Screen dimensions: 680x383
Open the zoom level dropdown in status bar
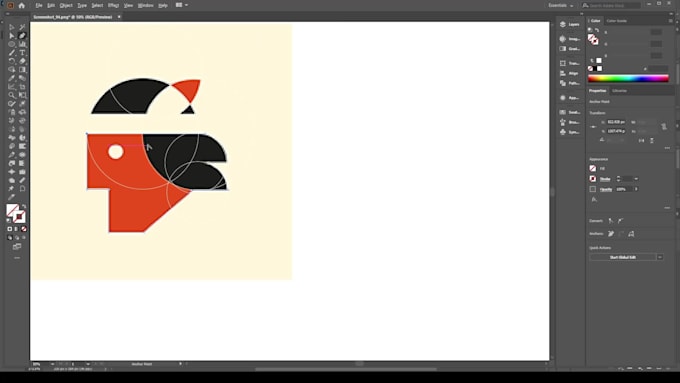(52, 364)
